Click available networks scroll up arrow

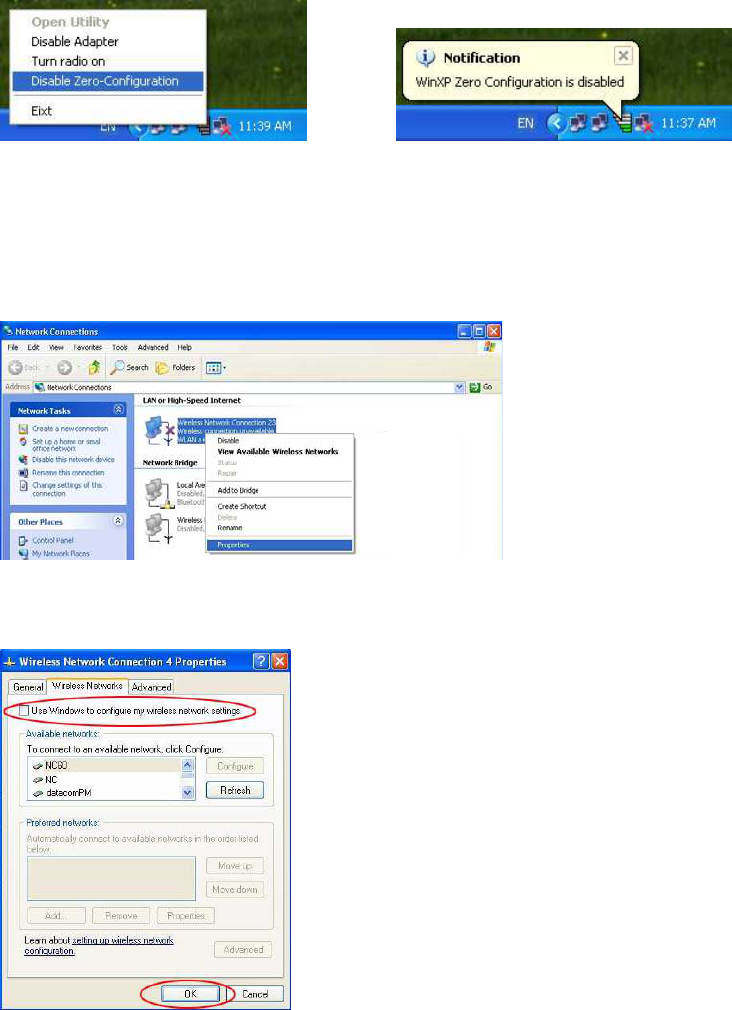[x=188, y=765]
